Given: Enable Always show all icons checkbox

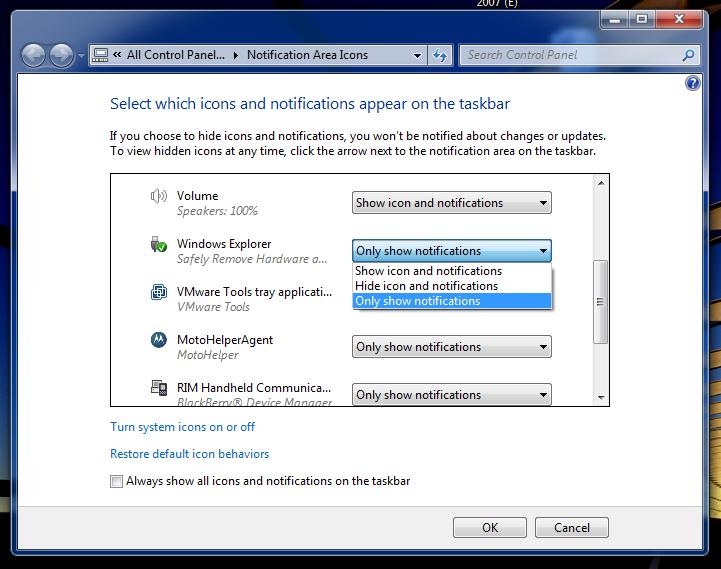Looking at the screenshot, I should 117,481.
